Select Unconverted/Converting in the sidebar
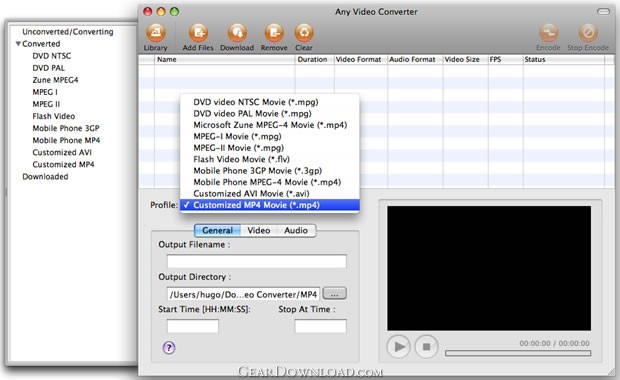620x380 pixels. point(68,32)
